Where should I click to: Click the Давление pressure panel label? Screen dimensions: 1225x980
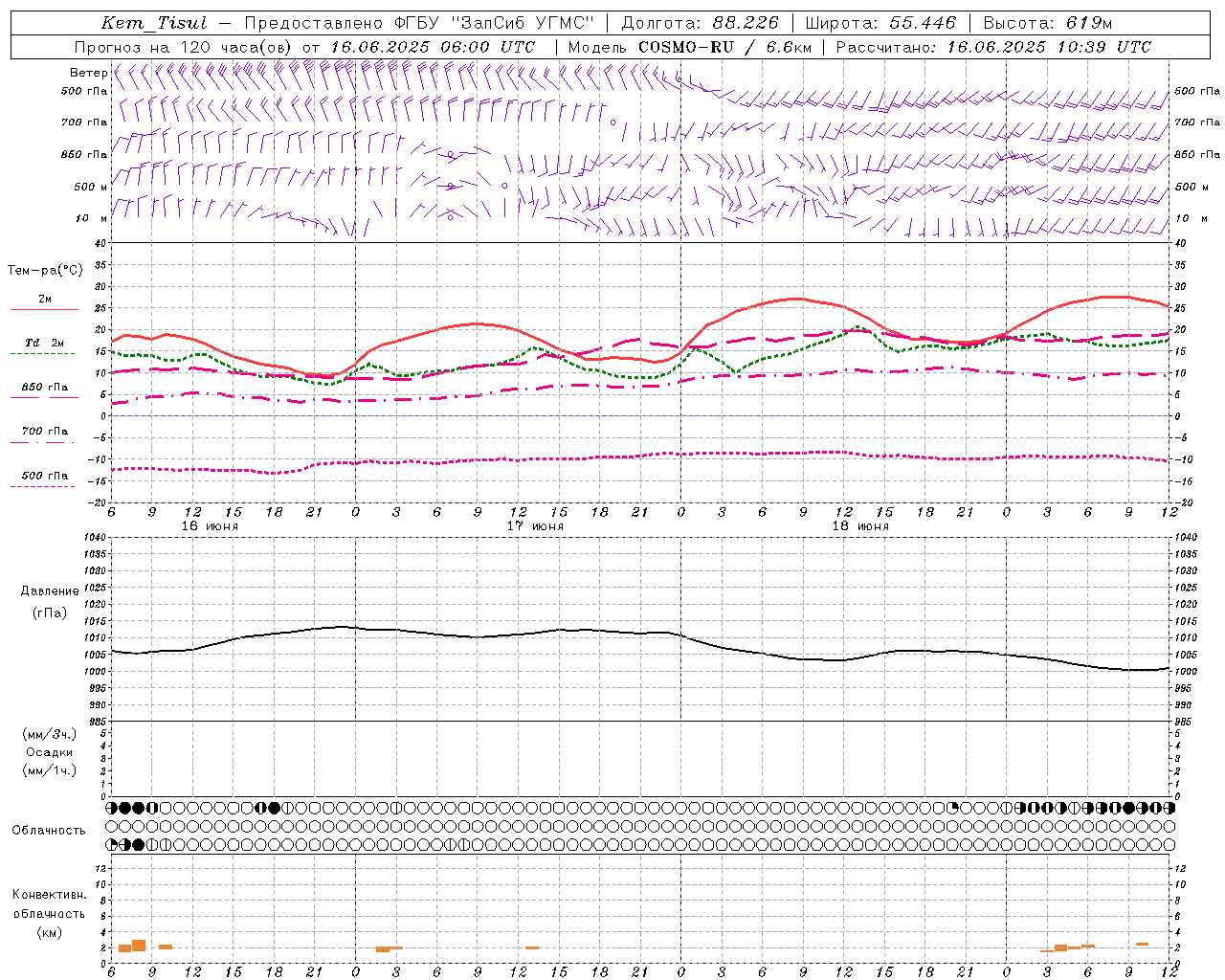pos(50,591)
